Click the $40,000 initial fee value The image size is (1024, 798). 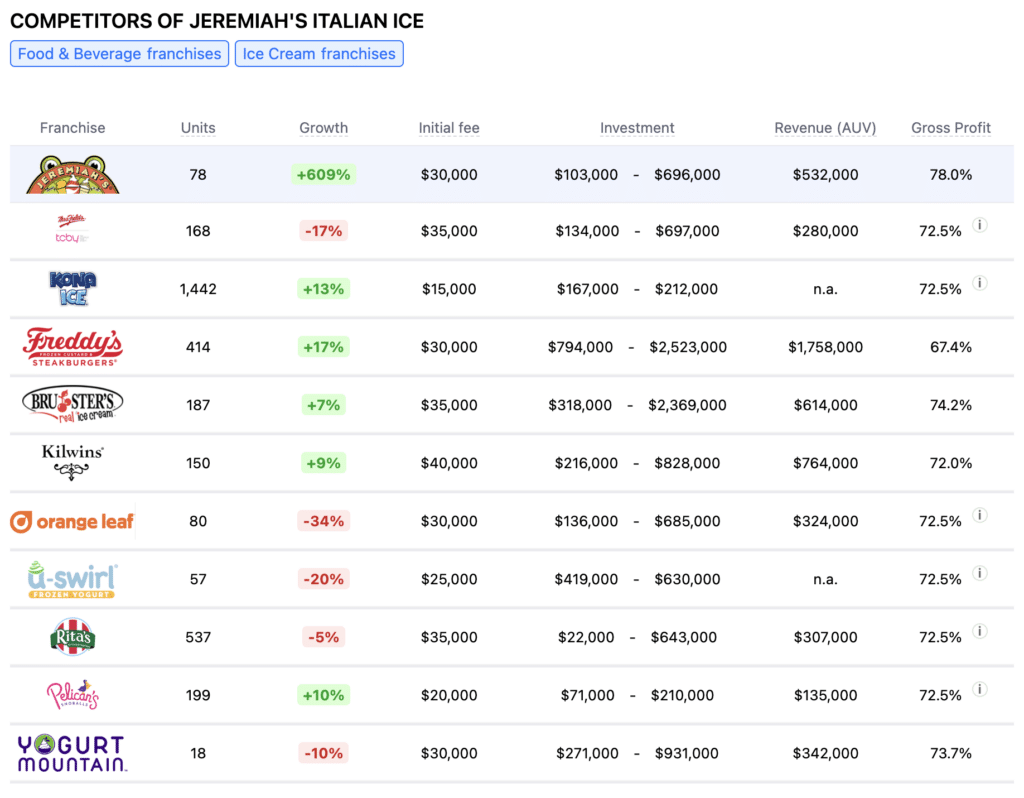[449, 463]
